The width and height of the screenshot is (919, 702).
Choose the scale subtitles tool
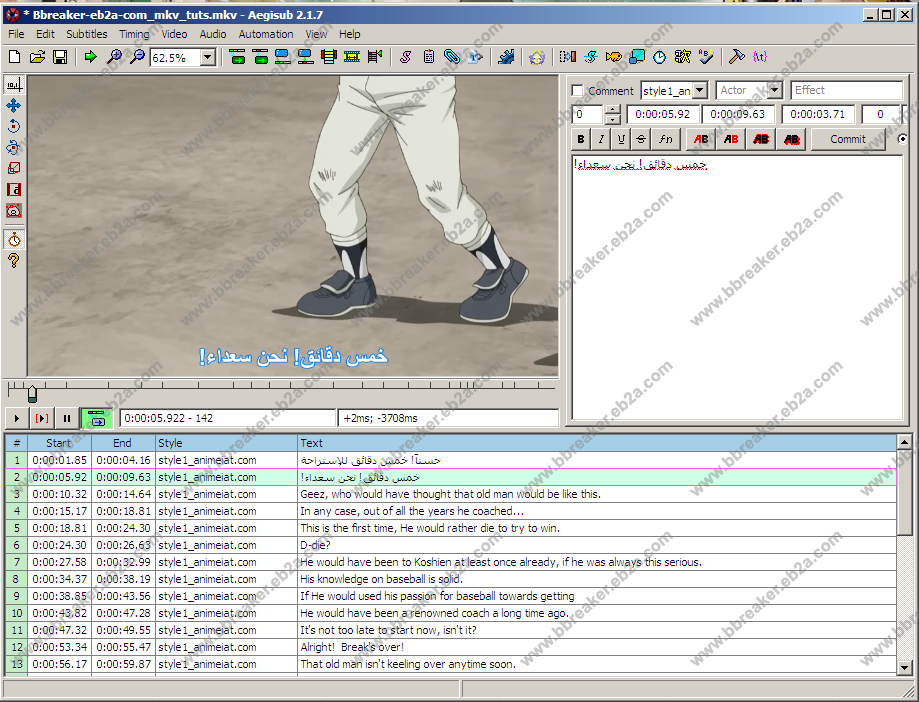pyautogui.click(x=13, y=168)
